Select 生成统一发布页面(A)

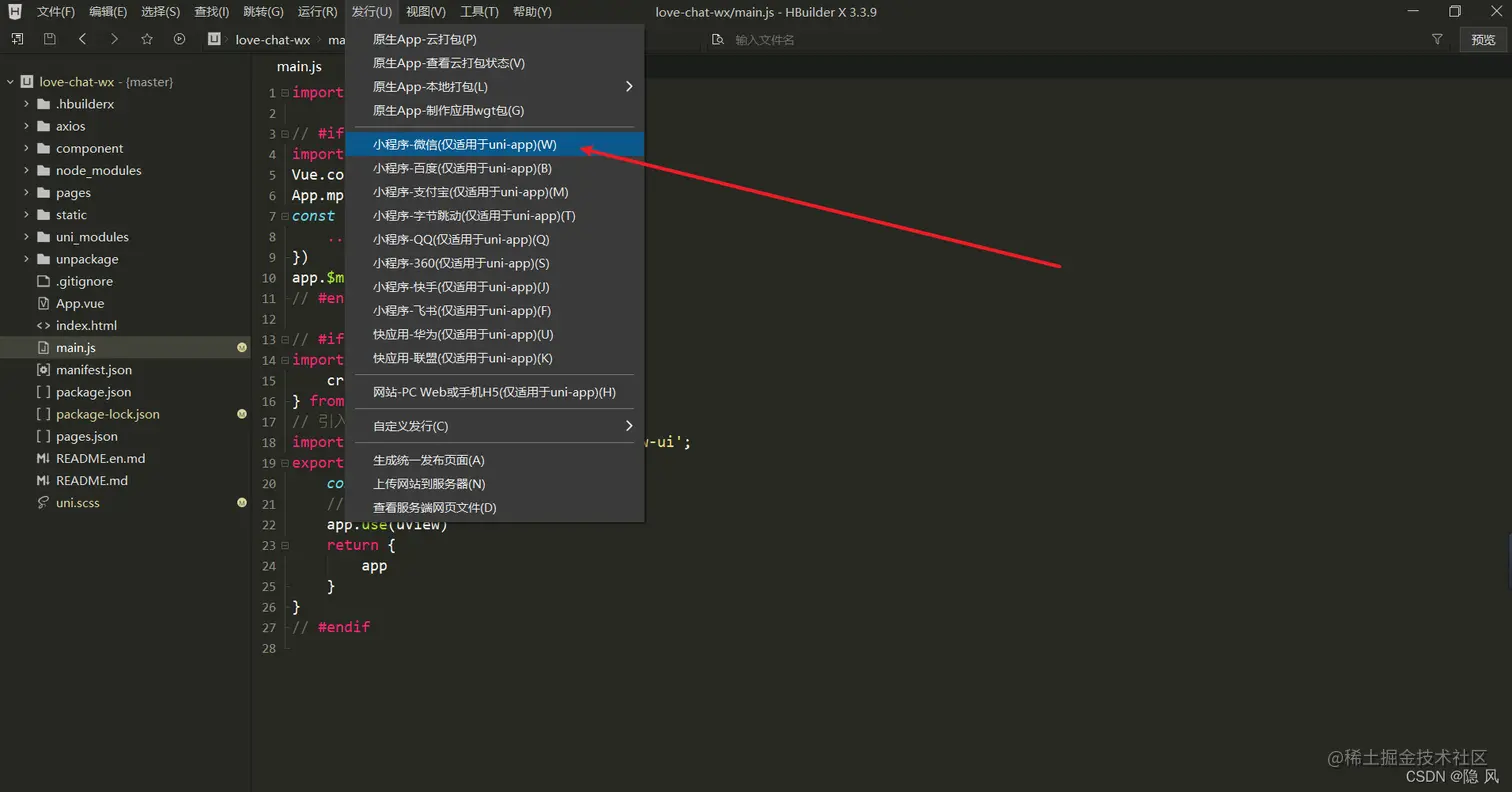click(x=495, y=460)
